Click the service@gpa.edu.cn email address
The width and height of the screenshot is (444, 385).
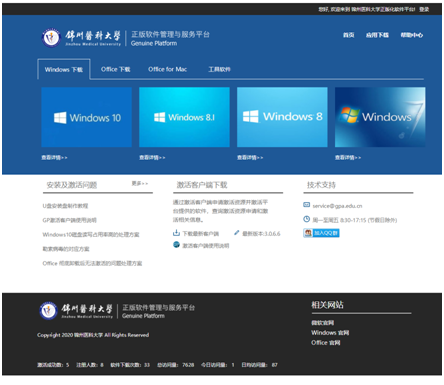pyautogui.click(x=337, y=206)
